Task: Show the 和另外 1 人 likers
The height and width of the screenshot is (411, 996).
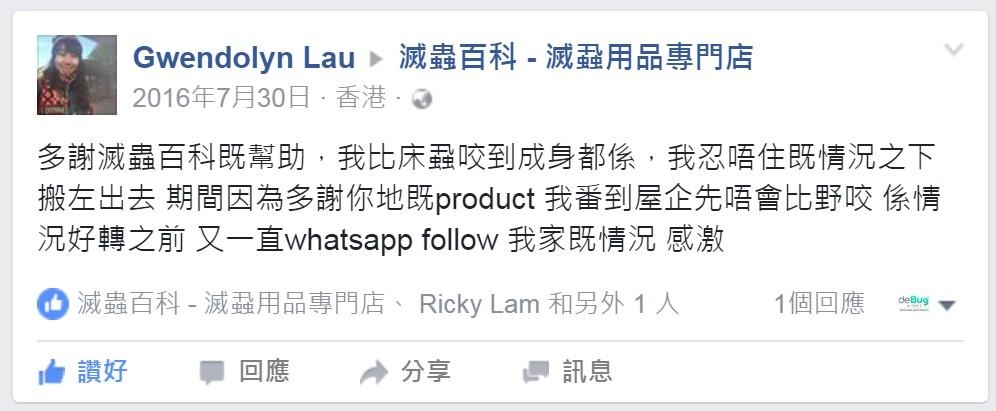Action: pos(613,304)
